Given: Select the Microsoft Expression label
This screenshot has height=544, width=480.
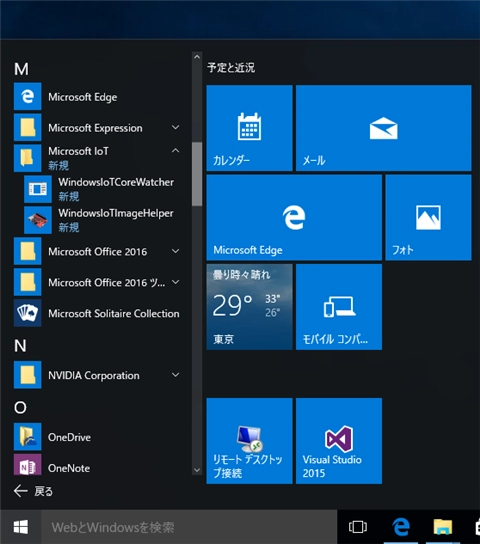Looking at the screenshot, I should [95, 128].
